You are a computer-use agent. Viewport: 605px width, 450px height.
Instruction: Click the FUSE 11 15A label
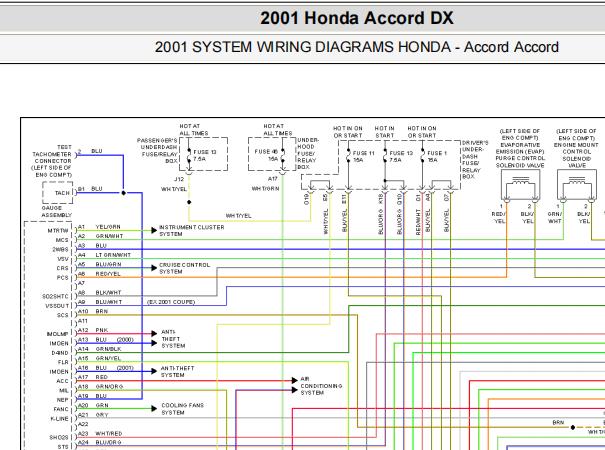click(x=363, y=156)
